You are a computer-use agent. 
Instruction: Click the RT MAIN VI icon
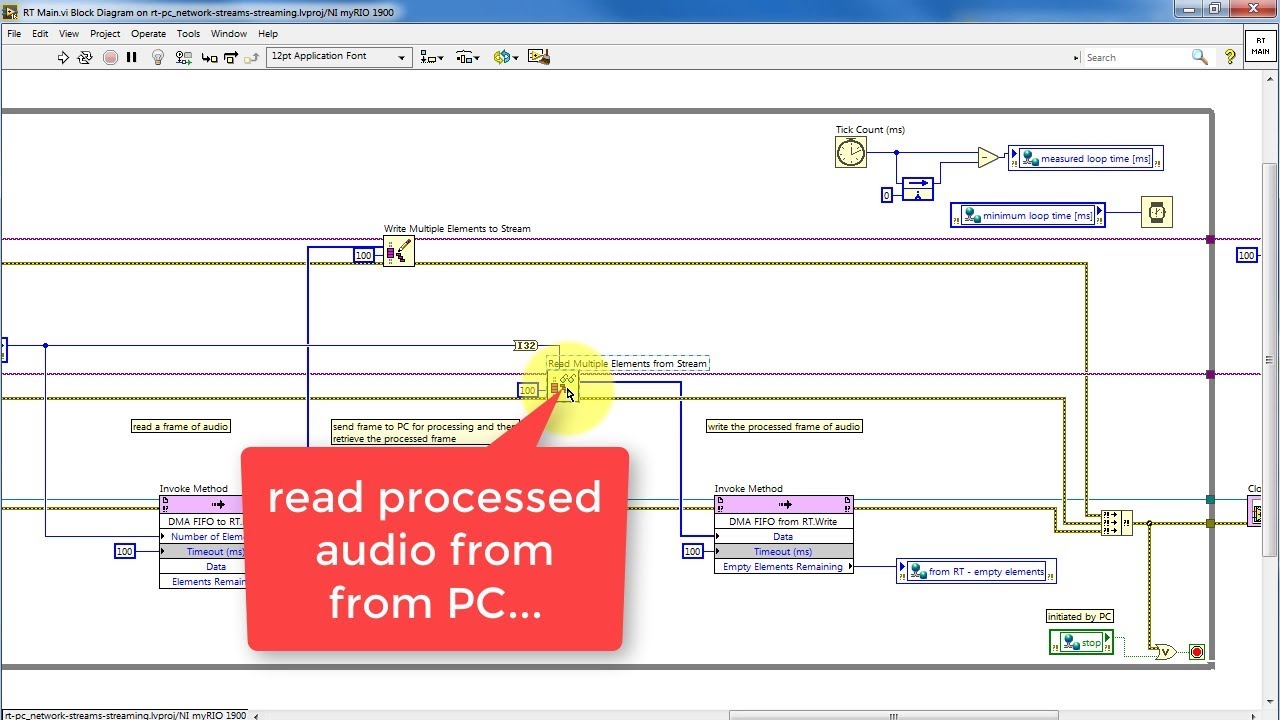pyautogui.click(x=1260, y=45)
